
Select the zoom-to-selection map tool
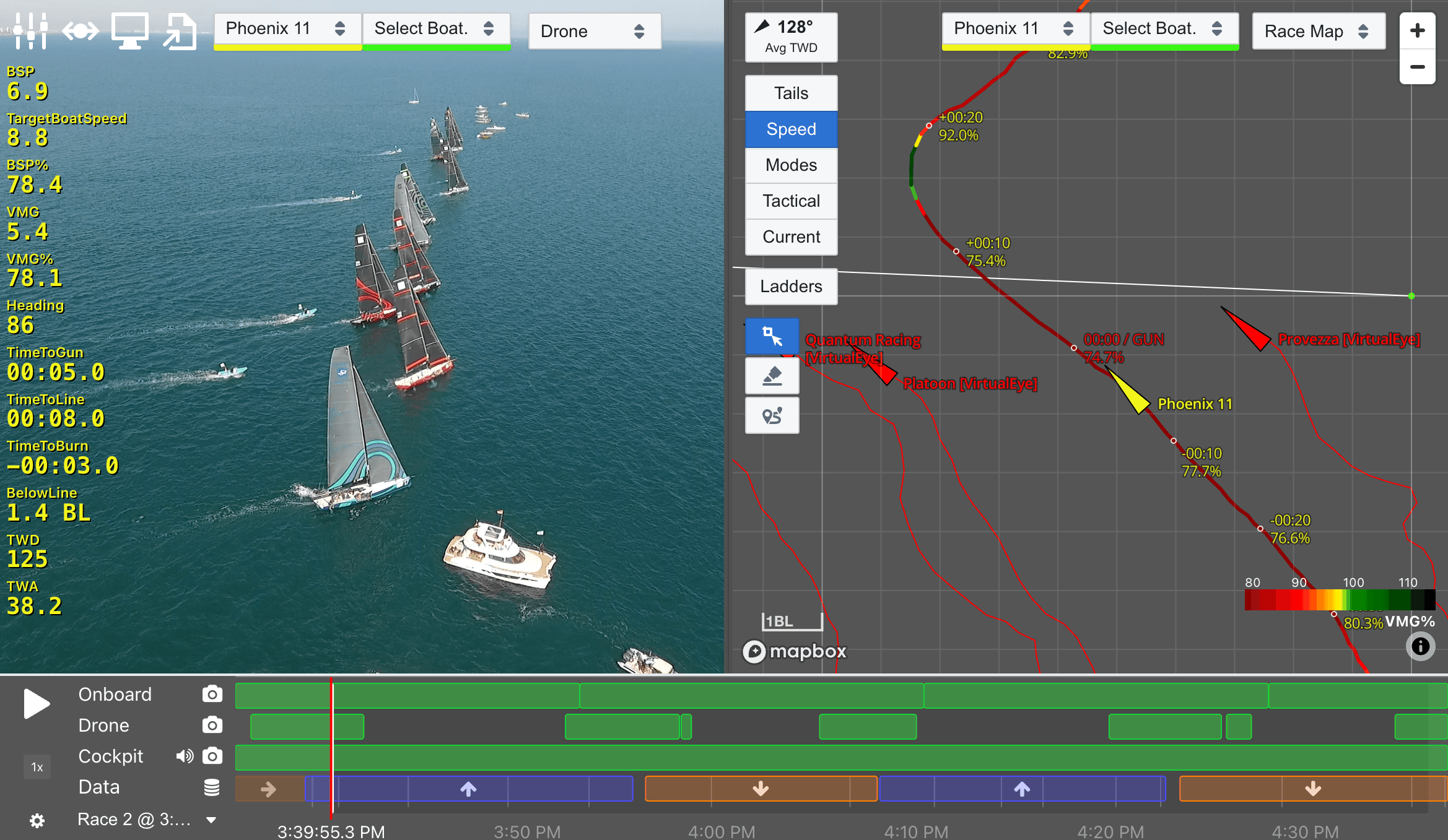coord(772,336)
